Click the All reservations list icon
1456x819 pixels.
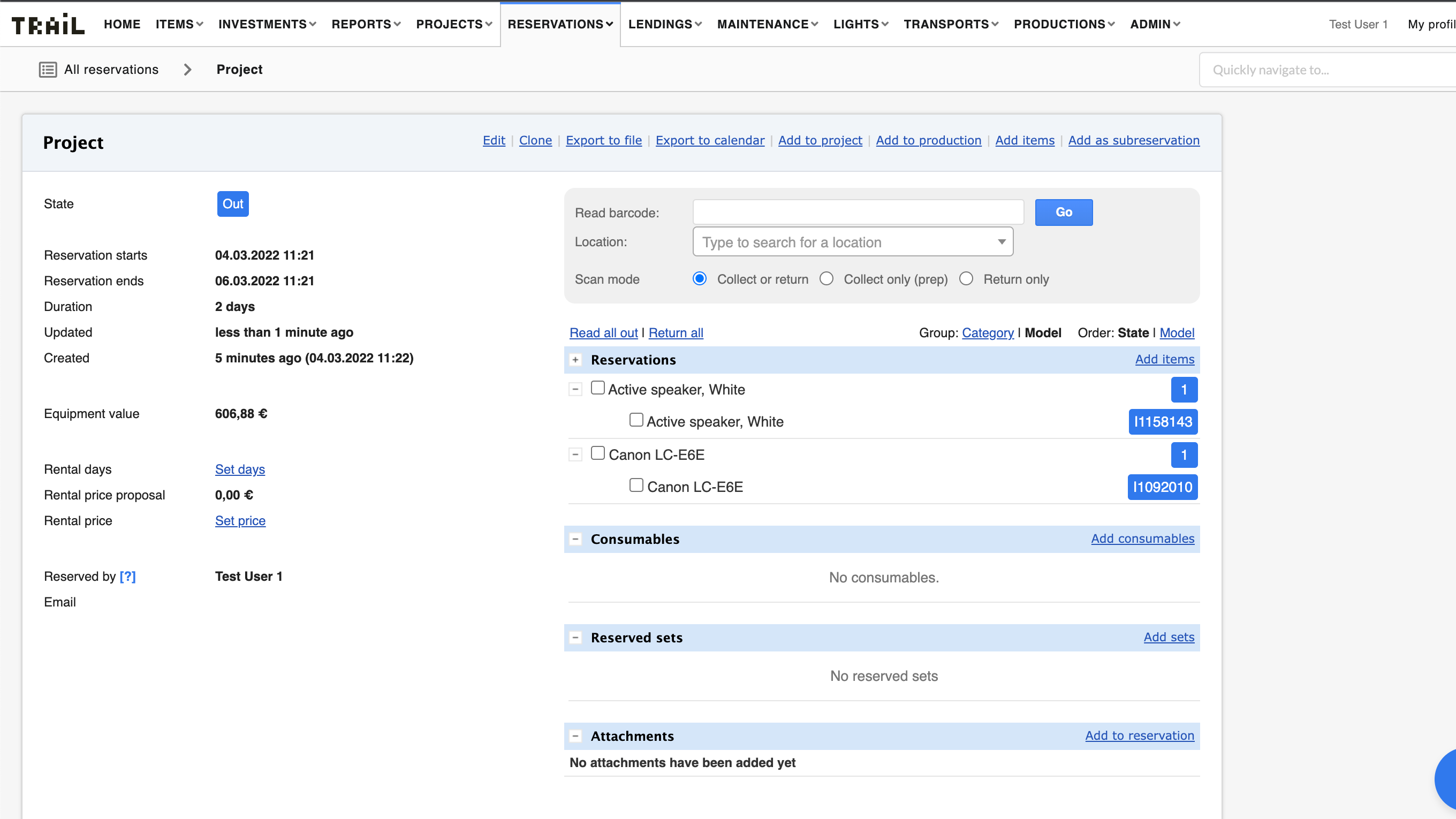point(48,70)
